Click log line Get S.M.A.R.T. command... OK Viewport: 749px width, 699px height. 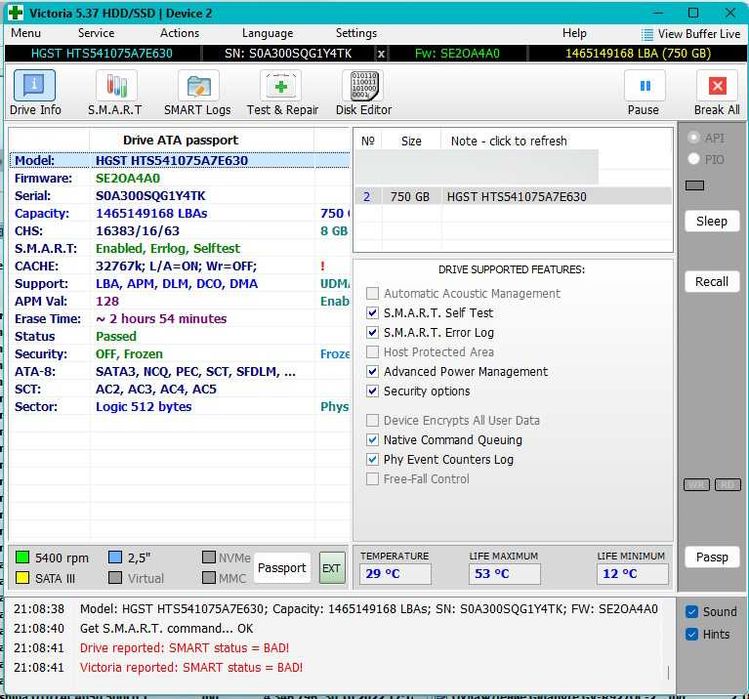pyautogui.click(x=166, y=628)
